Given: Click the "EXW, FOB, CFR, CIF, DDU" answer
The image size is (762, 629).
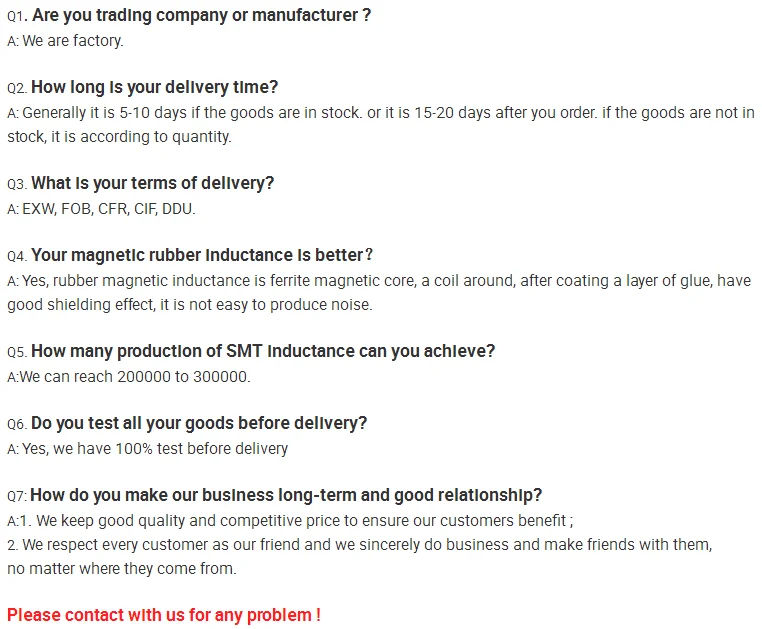Looking at the screenshot, I should (108, 209).
